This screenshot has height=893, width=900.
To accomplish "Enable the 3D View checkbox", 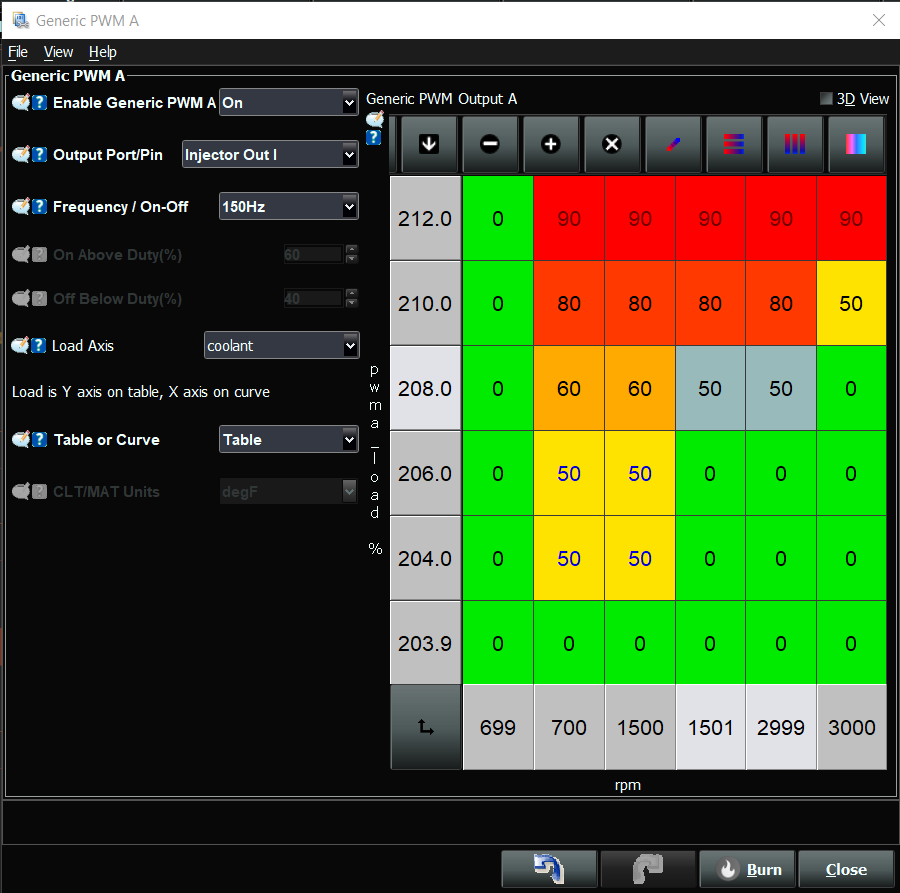I will pyautogui.click(x=826, y=99).
